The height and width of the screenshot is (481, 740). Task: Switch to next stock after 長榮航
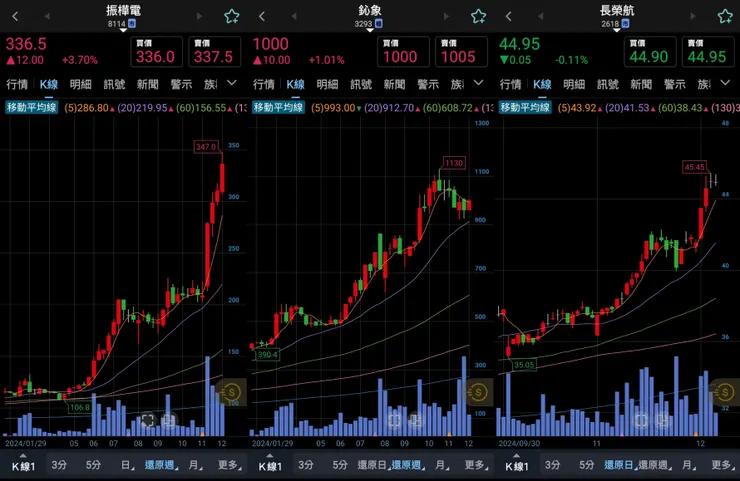tap(693, 17)
